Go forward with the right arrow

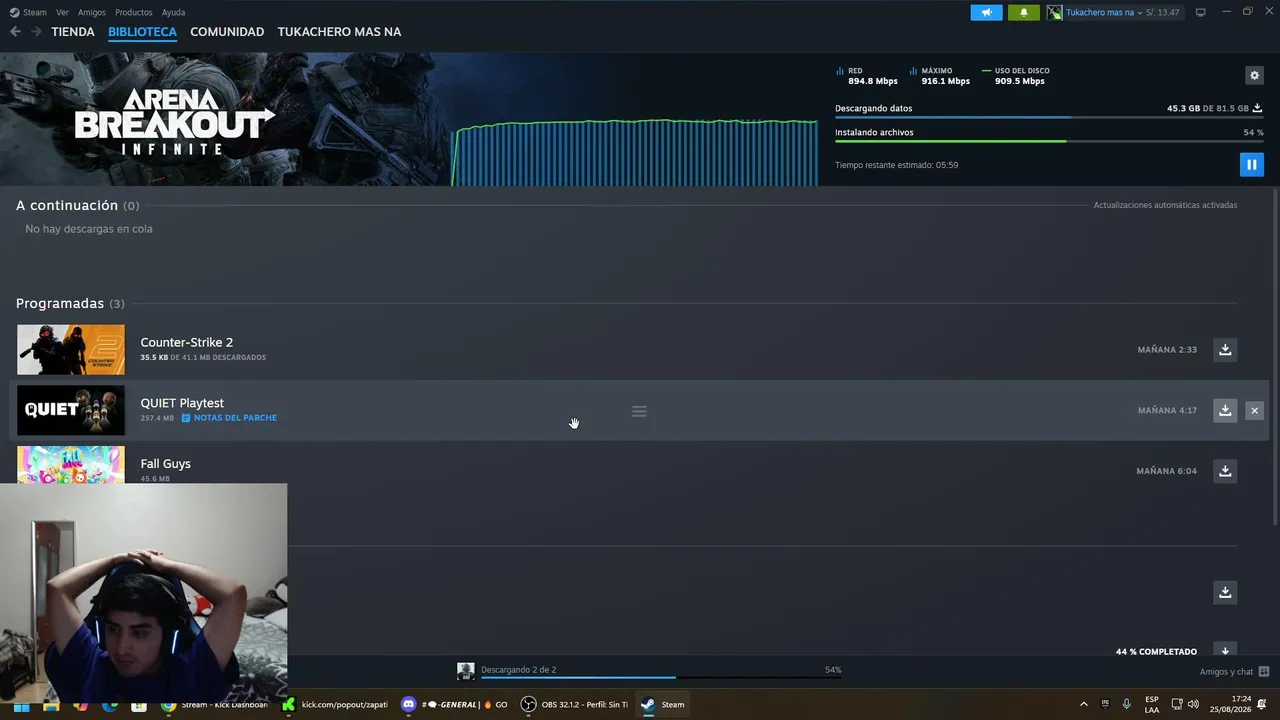[36, 32]
